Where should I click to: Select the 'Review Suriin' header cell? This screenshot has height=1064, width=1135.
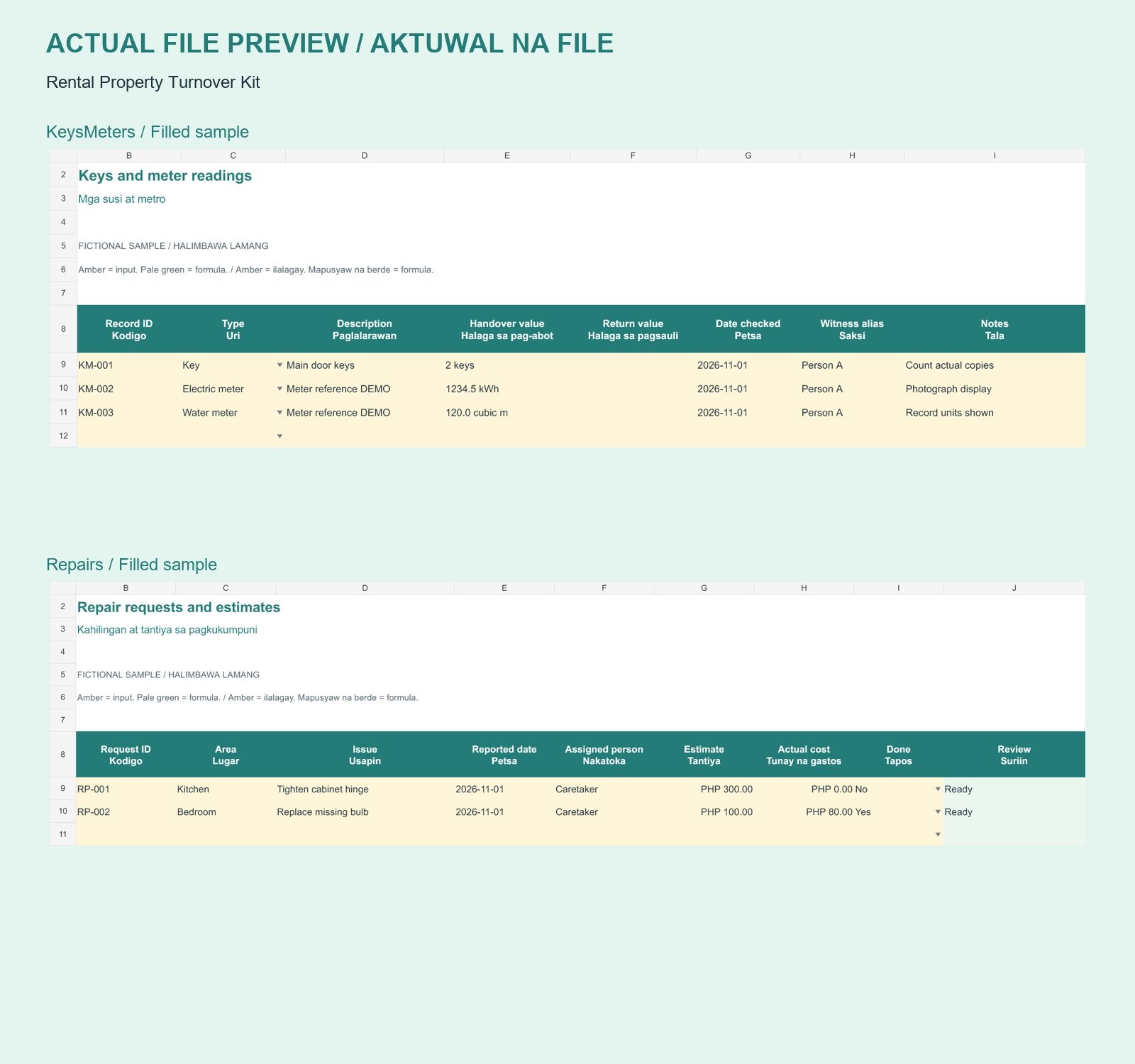pos(1014,755)
